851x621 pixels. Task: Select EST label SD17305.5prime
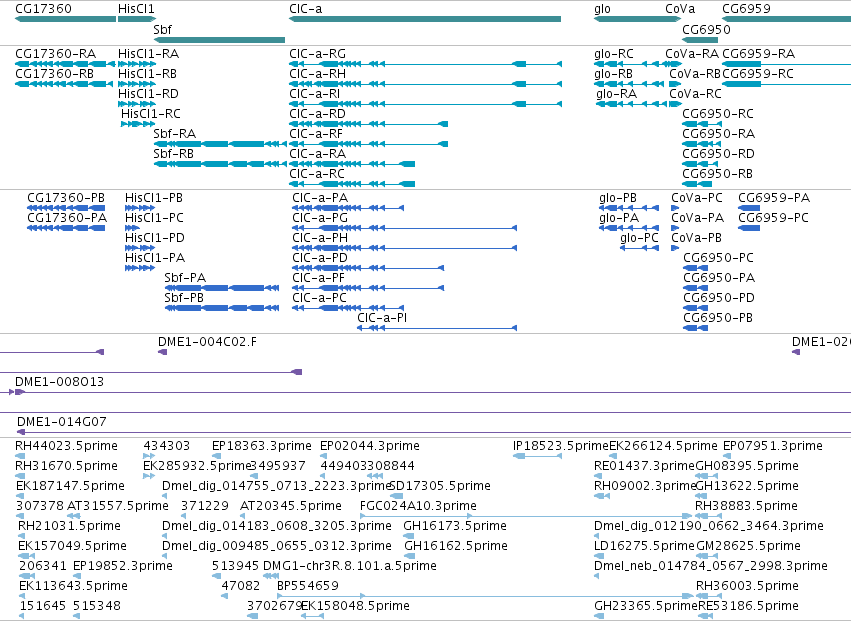[x=440, y=486]
